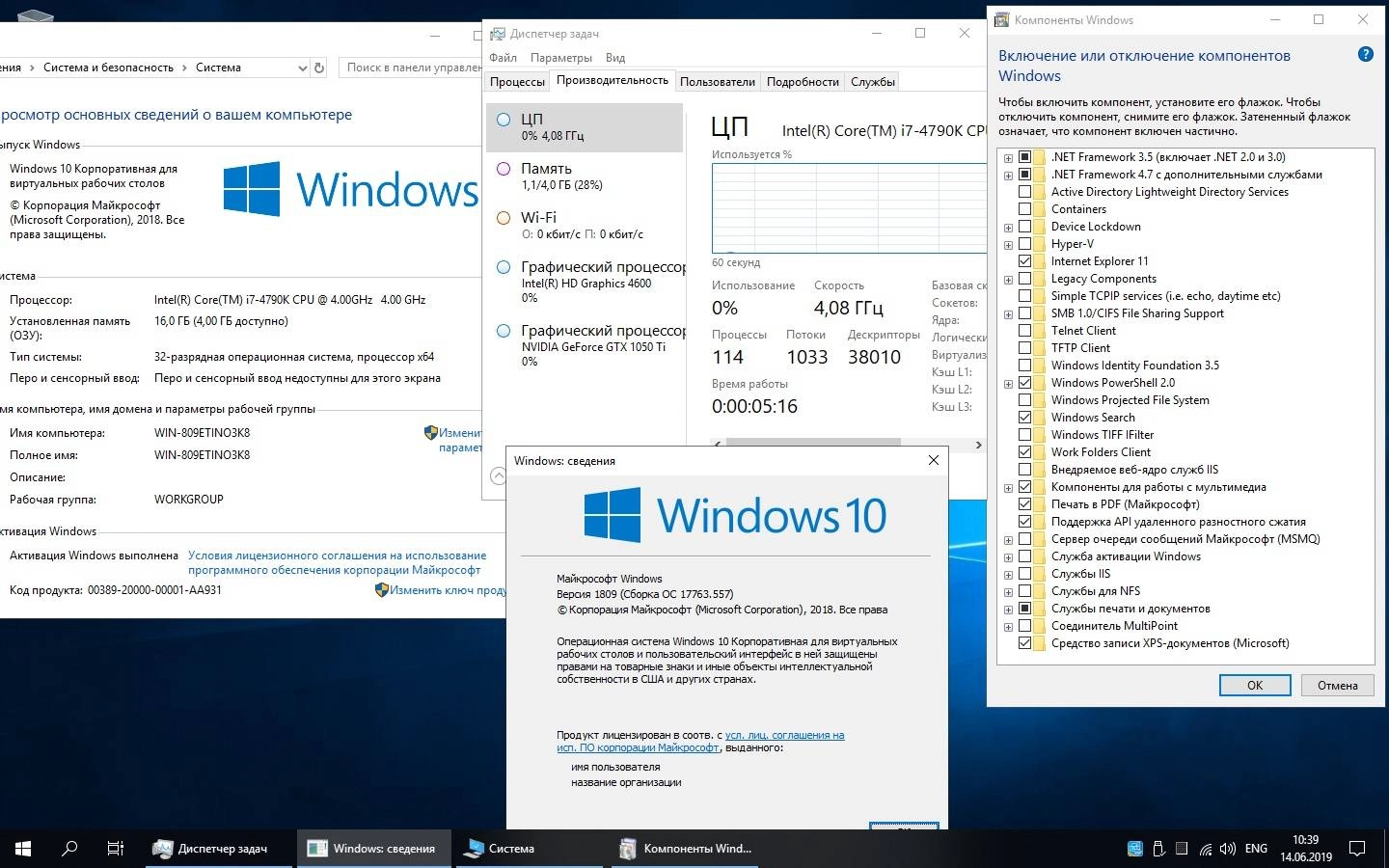
Task: Open the notification center icon
Action: pyautogui.click(x=1356, y=849)
